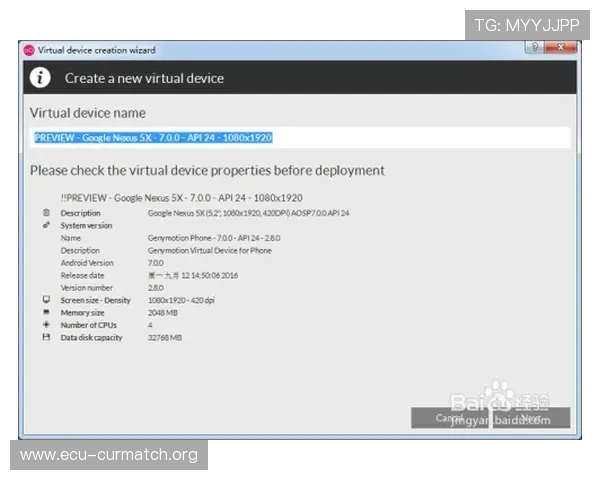Click the memory chip icon beside Memory size

[x=46, y=312]
